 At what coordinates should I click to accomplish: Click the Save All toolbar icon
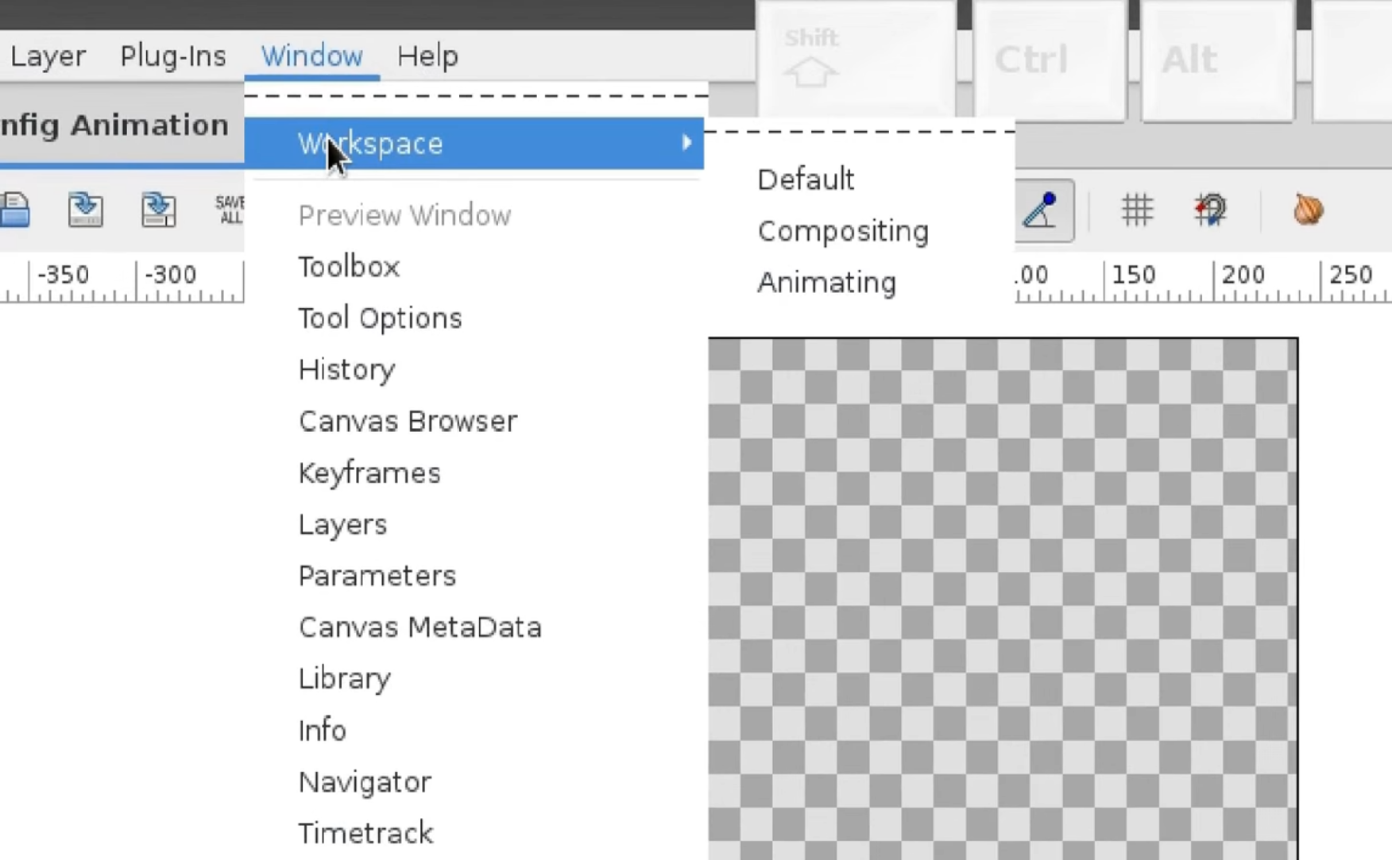click(230, 210)
